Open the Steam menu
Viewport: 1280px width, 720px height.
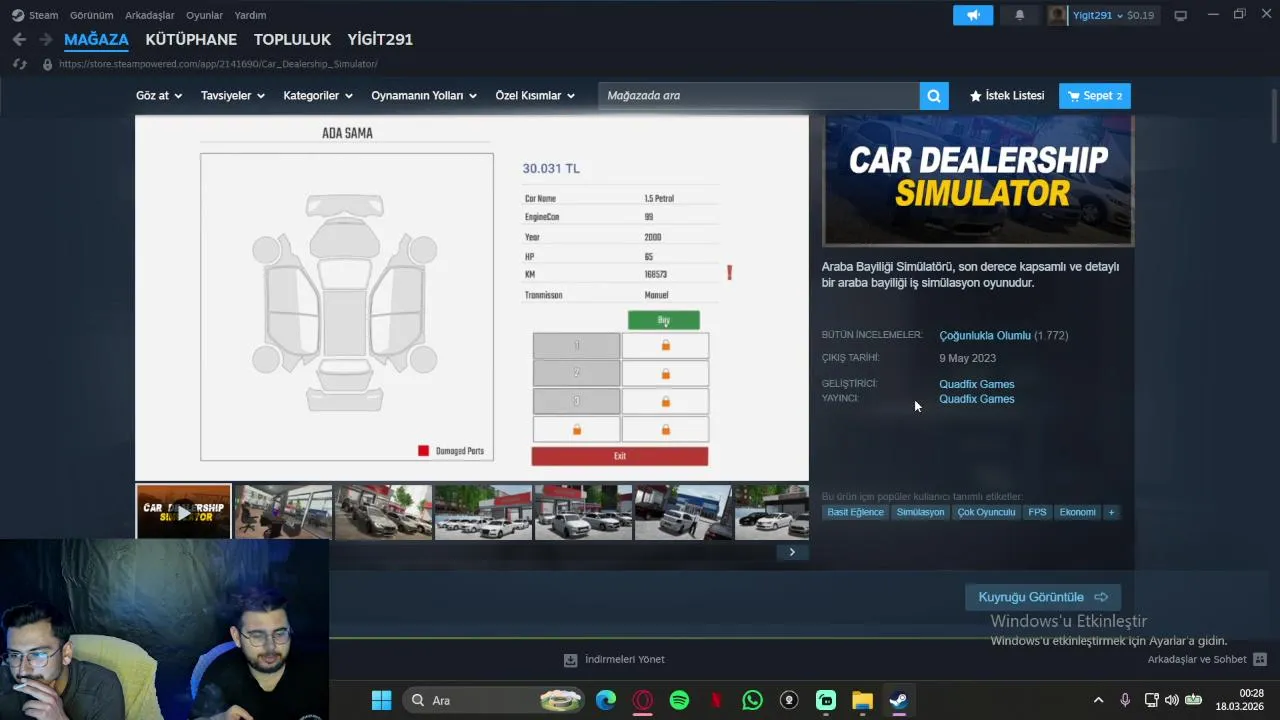pos(44,15)
